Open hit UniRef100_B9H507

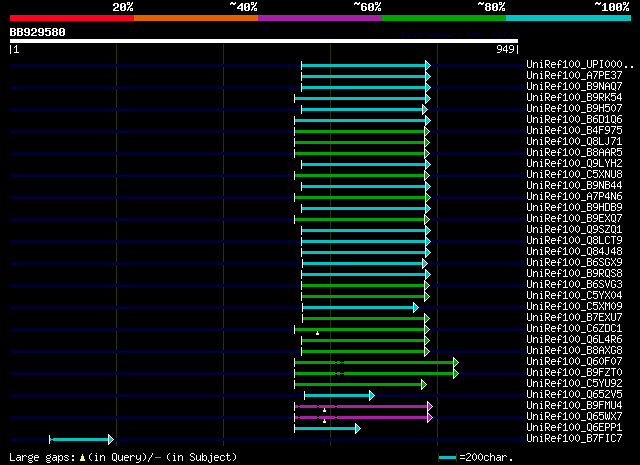click(x=574, y=109)
